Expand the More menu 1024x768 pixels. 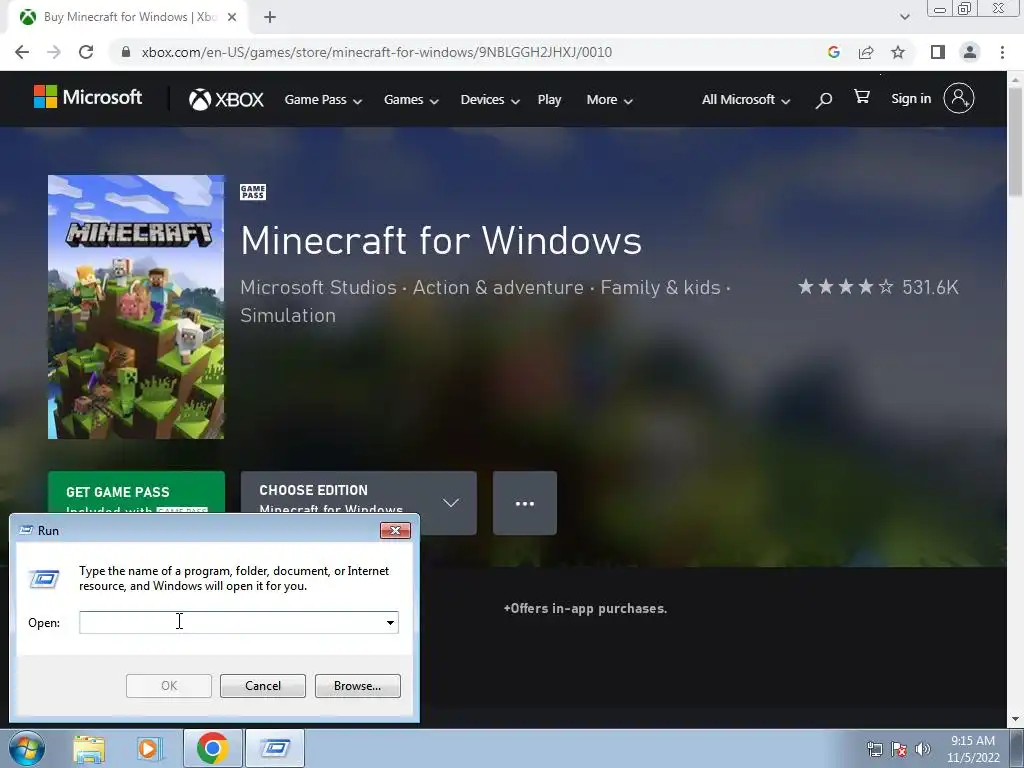point(609,100)
